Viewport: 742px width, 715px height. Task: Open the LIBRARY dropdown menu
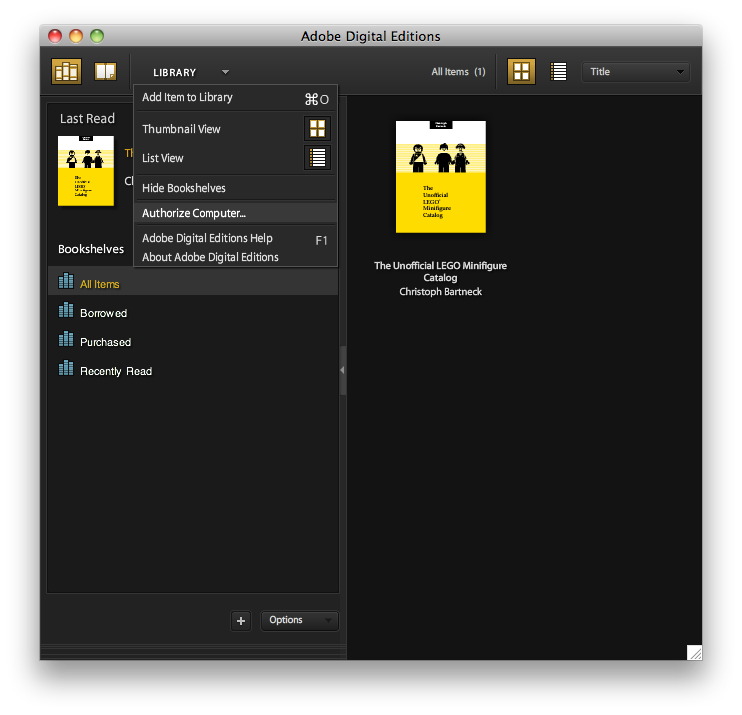click(x=191, y=72)
